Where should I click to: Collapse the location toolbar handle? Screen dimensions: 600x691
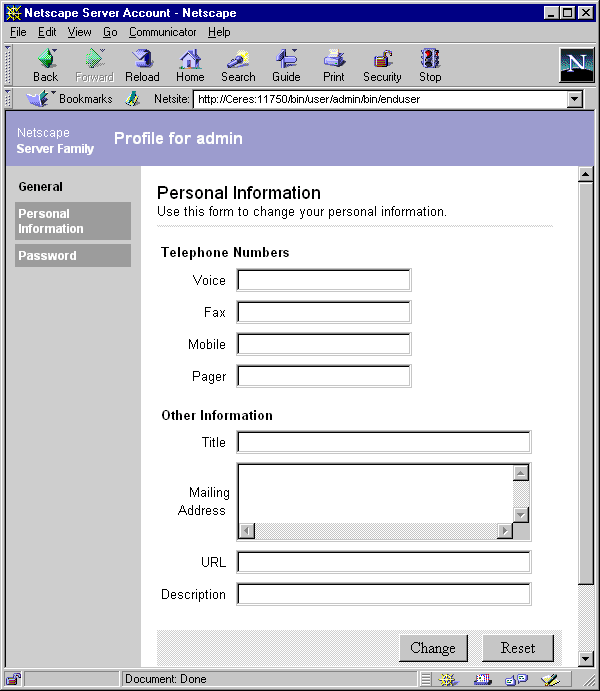7,99
